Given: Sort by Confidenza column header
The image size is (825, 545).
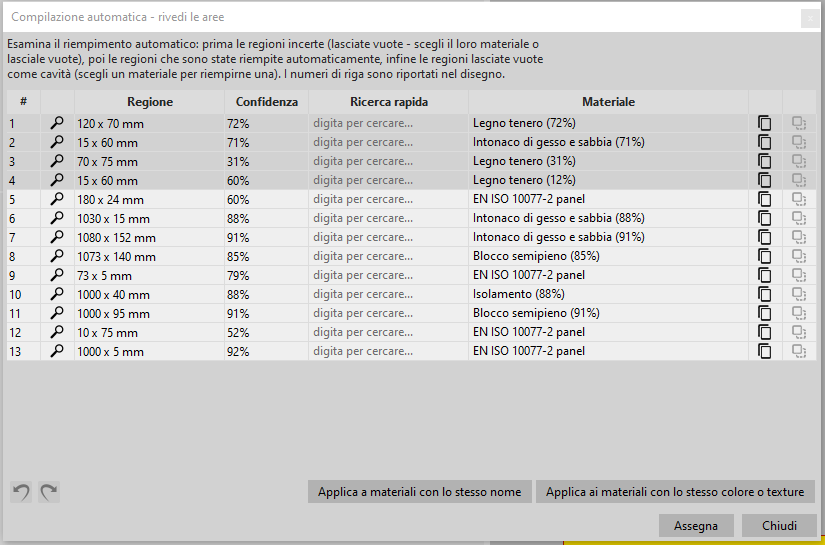Looking at the screenshot, I should point(266,102).
